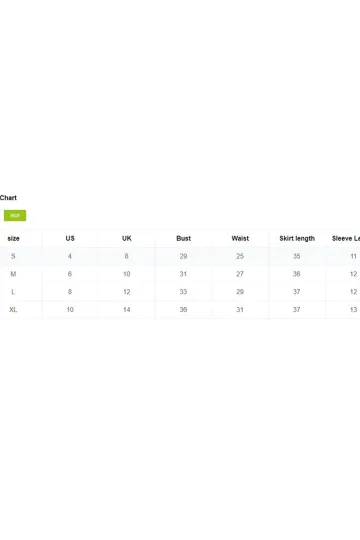
Task: Click Bust value 31 in M row
Action: (183, 274)
